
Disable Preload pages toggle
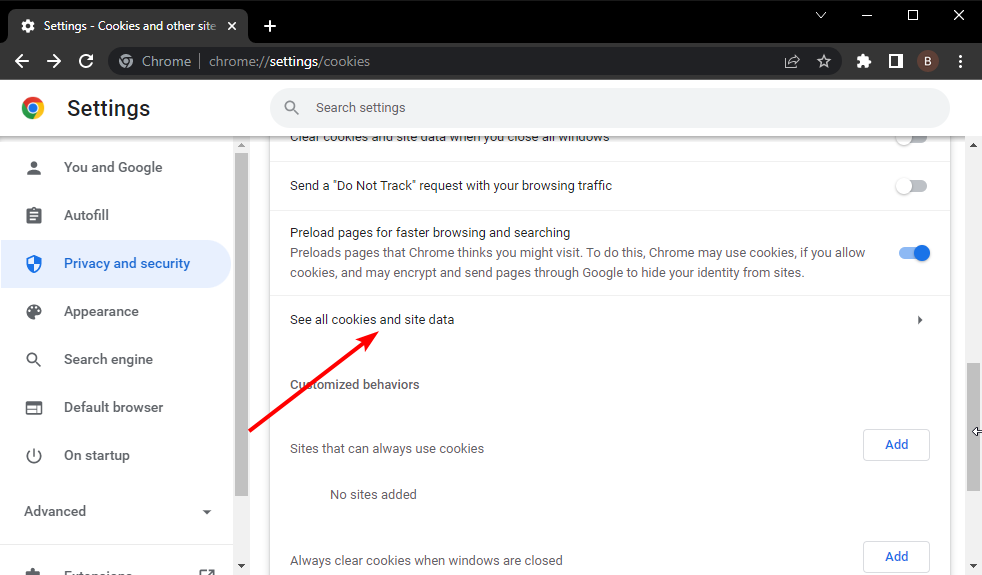(x=914, y=253)
